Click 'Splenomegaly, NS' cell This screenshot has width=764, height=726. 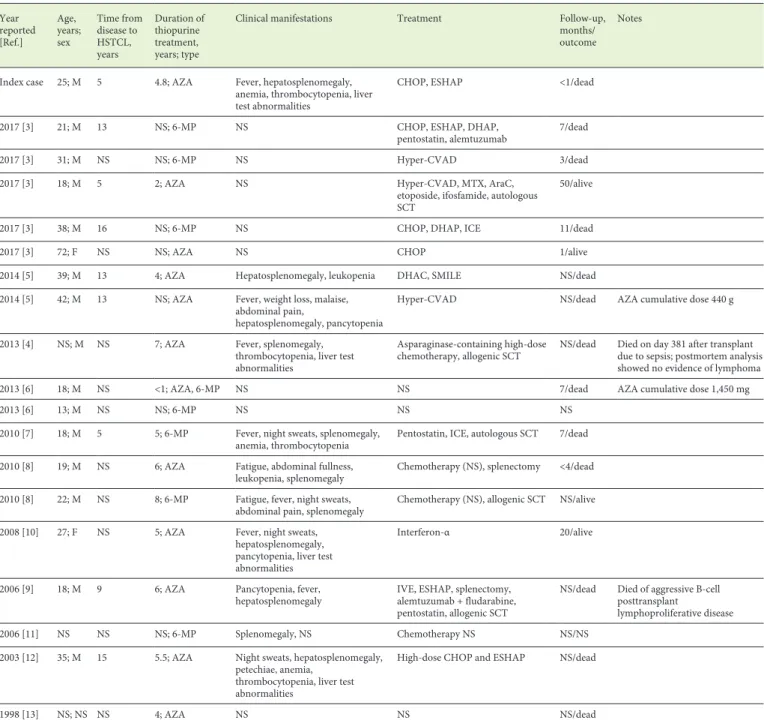coord(273,634)
